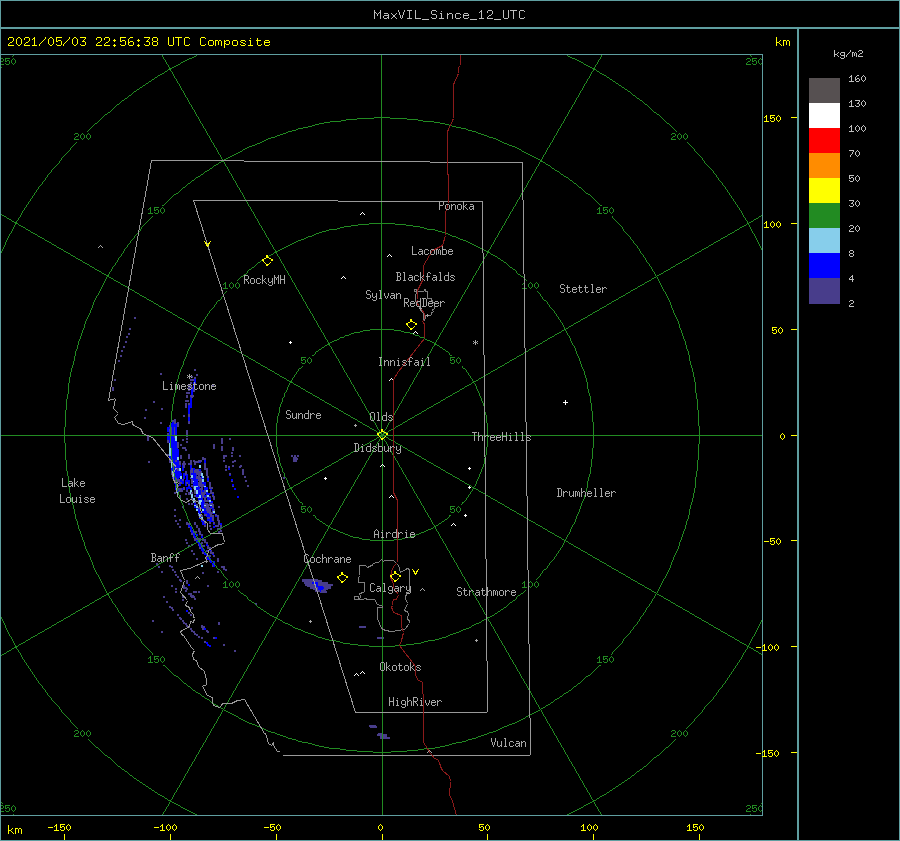Click the Calgary city label
The image size is (900, 841).
coord(390,588)
